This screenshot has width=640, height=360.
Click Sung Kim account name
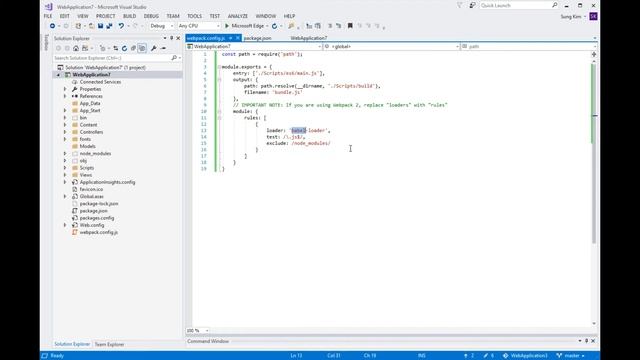pos(571,16)
